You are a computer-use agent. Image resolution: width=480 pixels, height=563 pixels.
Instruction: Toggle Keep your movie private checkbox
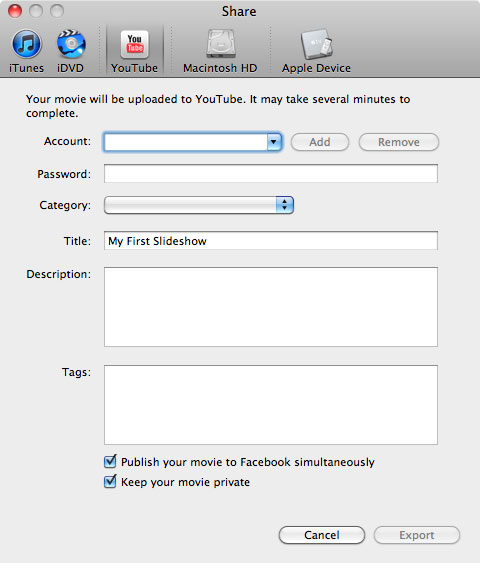tap(110, 481)
